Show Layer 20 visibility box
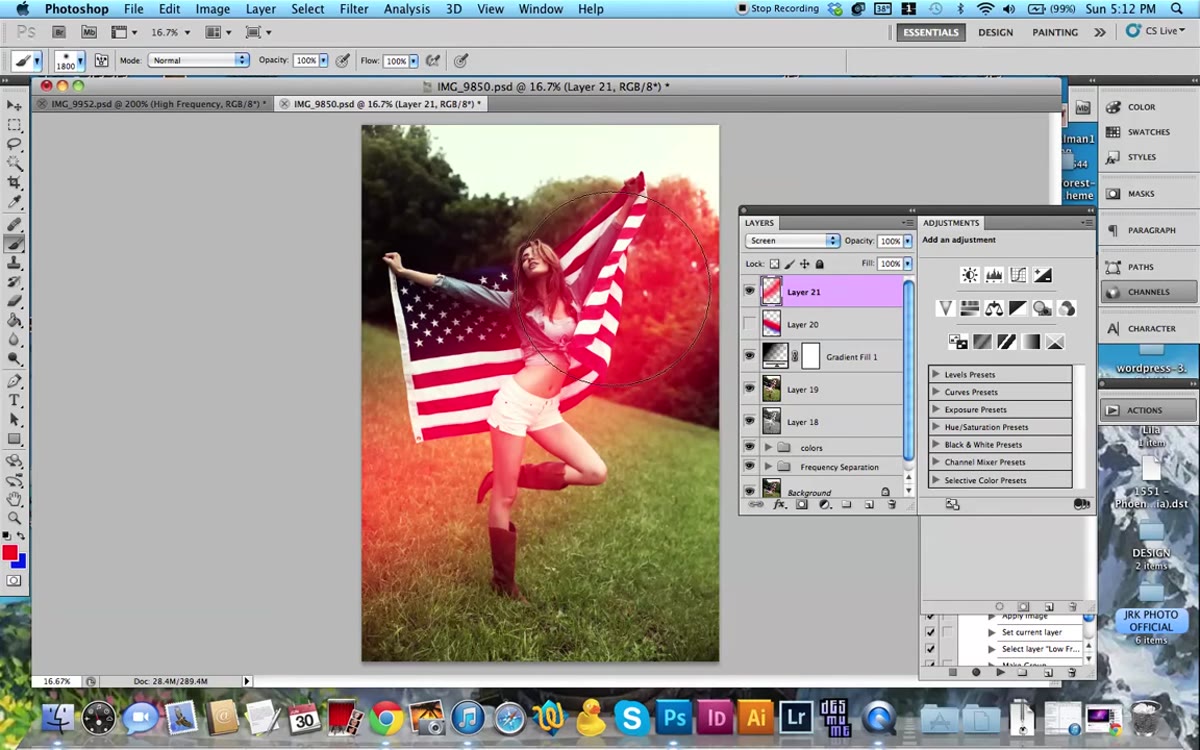1200x750 pixels. [x=749, y=324]
